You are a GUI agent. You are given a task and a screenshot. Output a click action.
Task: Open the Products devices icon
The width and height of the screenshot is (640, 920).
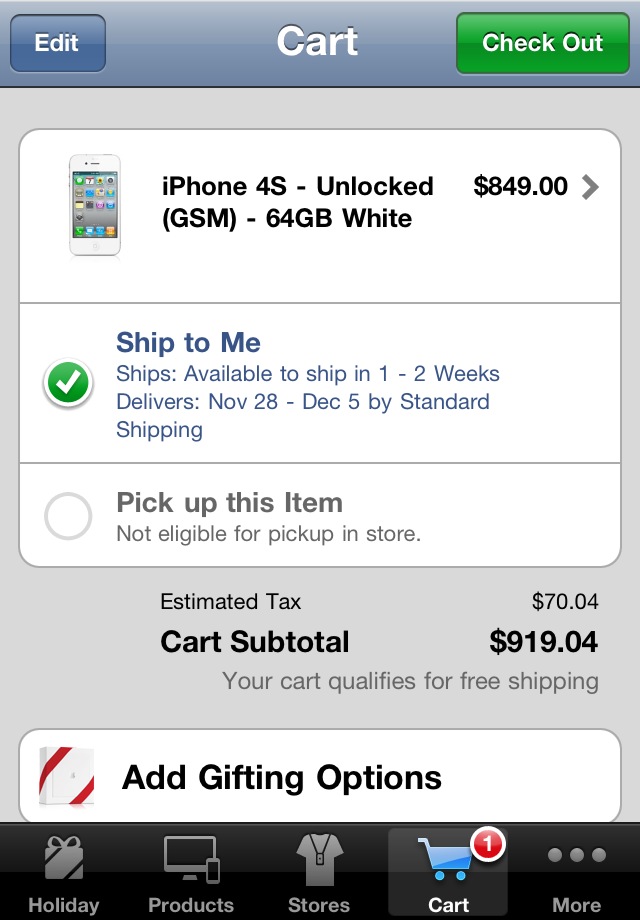pyautogui.click(x=190, y=858)
